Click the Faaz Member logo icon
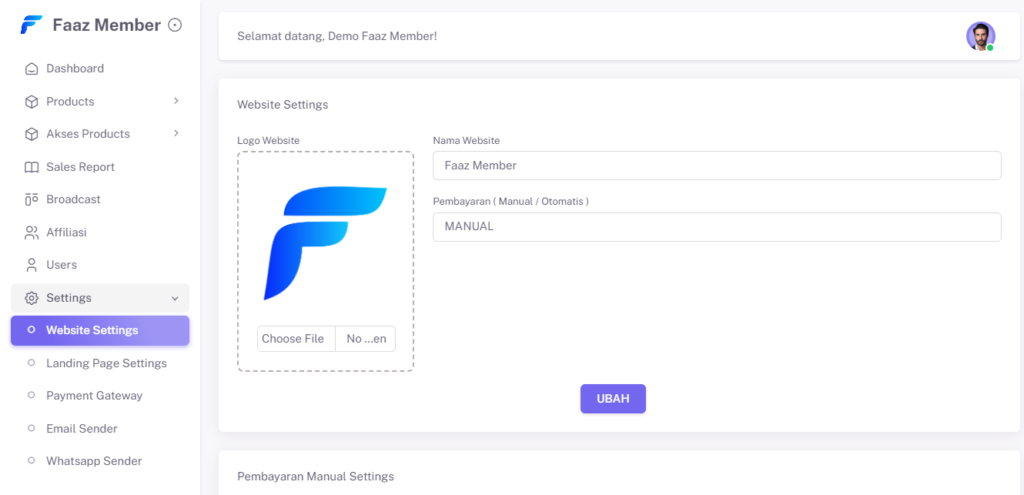This screenshot has width=1024, height=495. coord(31,25)
